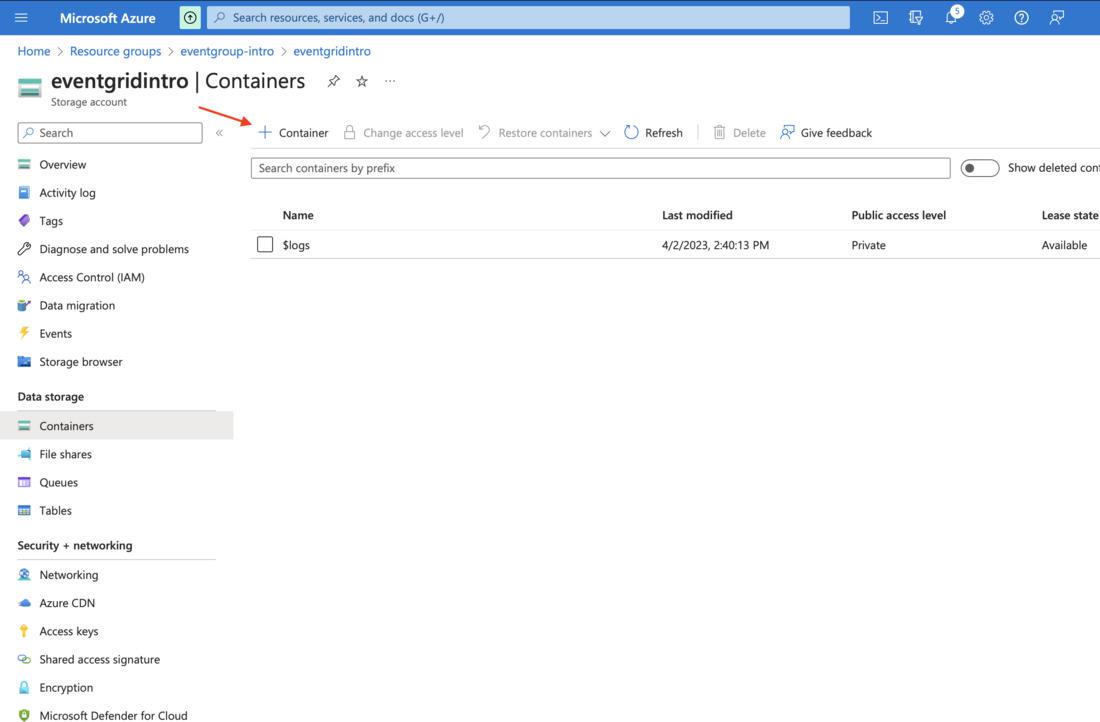Open the notifications bell
Image resolution: width=1100 pixels, height=722 pixels.
click(x=951, y=18)
